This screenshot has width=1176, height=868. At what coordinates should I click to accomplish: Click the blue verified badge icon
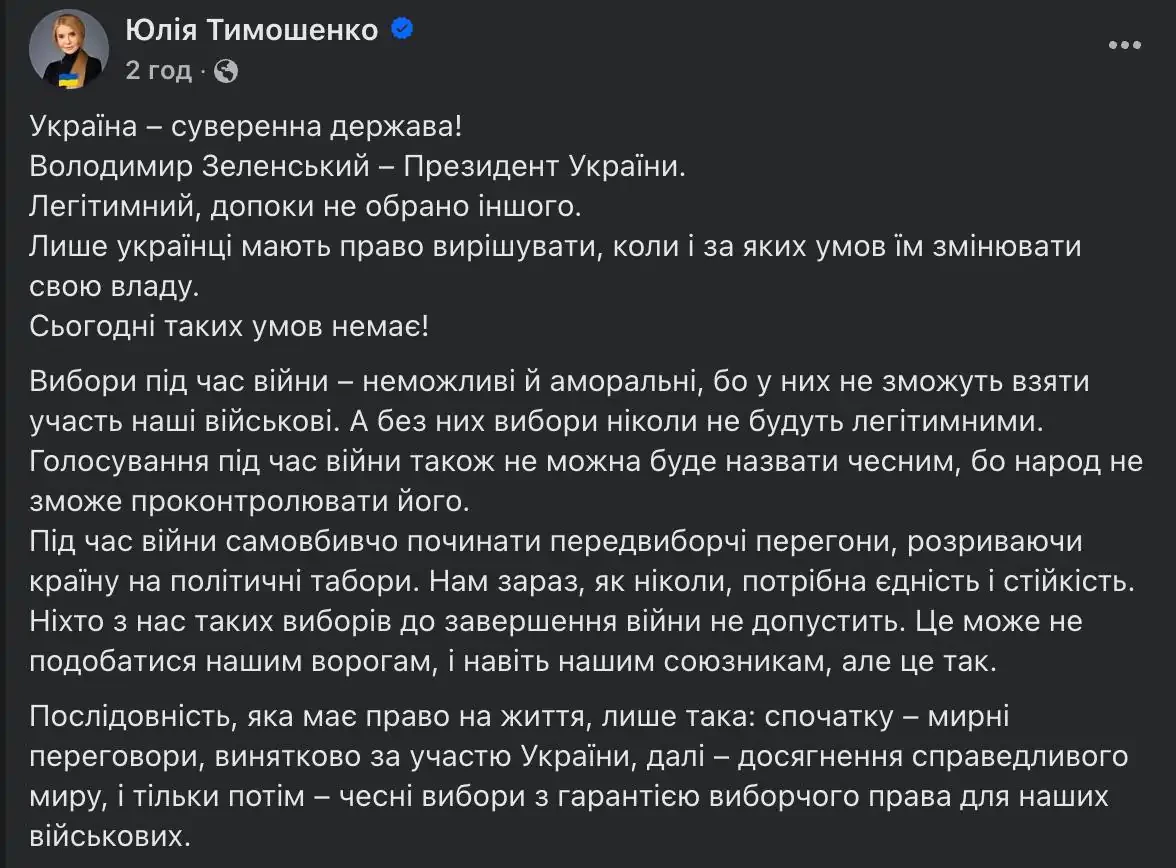click(x=402, y=30)
